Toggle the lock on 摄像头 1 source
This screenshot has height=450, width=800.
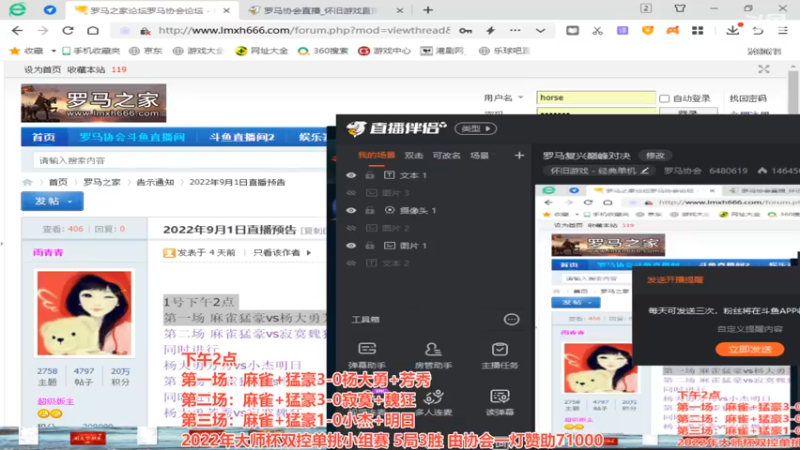[x=370, y=210]
